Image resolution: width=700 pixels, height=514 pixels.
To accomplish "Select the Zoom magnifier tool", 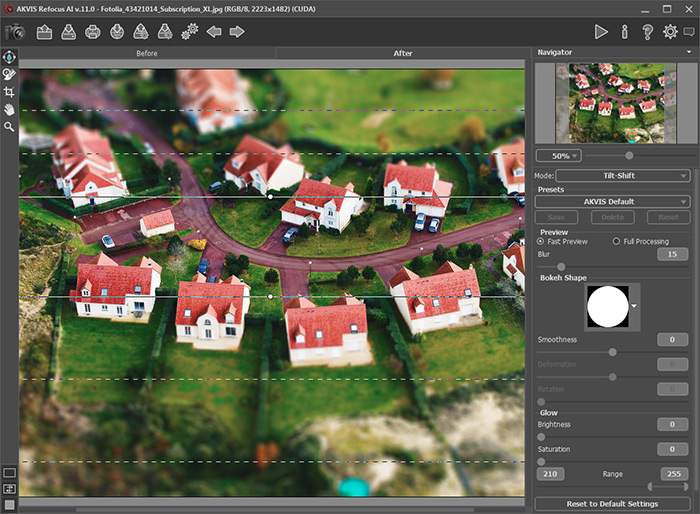I will tap(9, 127).
